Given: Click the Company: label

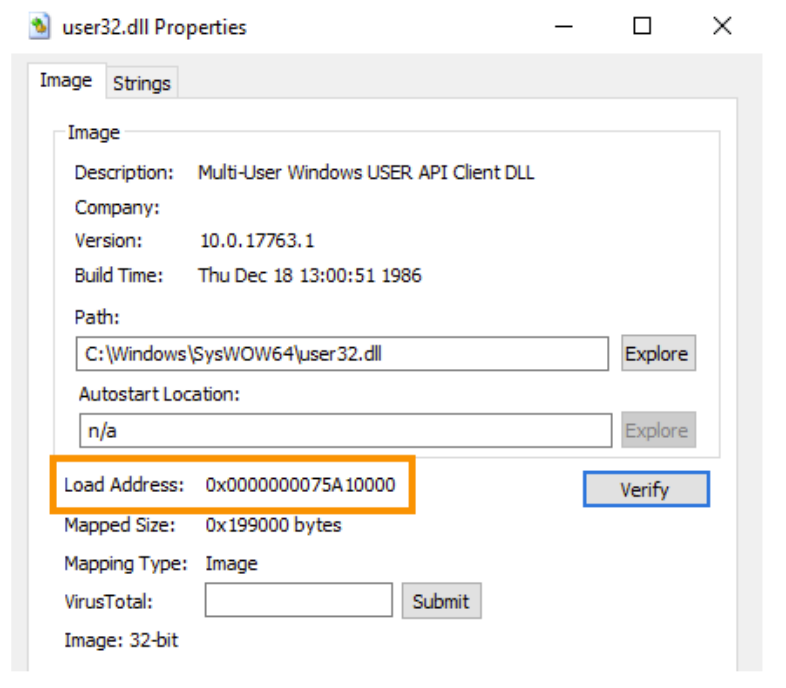Looking at the screenshot, I should (x=117, y=208).
